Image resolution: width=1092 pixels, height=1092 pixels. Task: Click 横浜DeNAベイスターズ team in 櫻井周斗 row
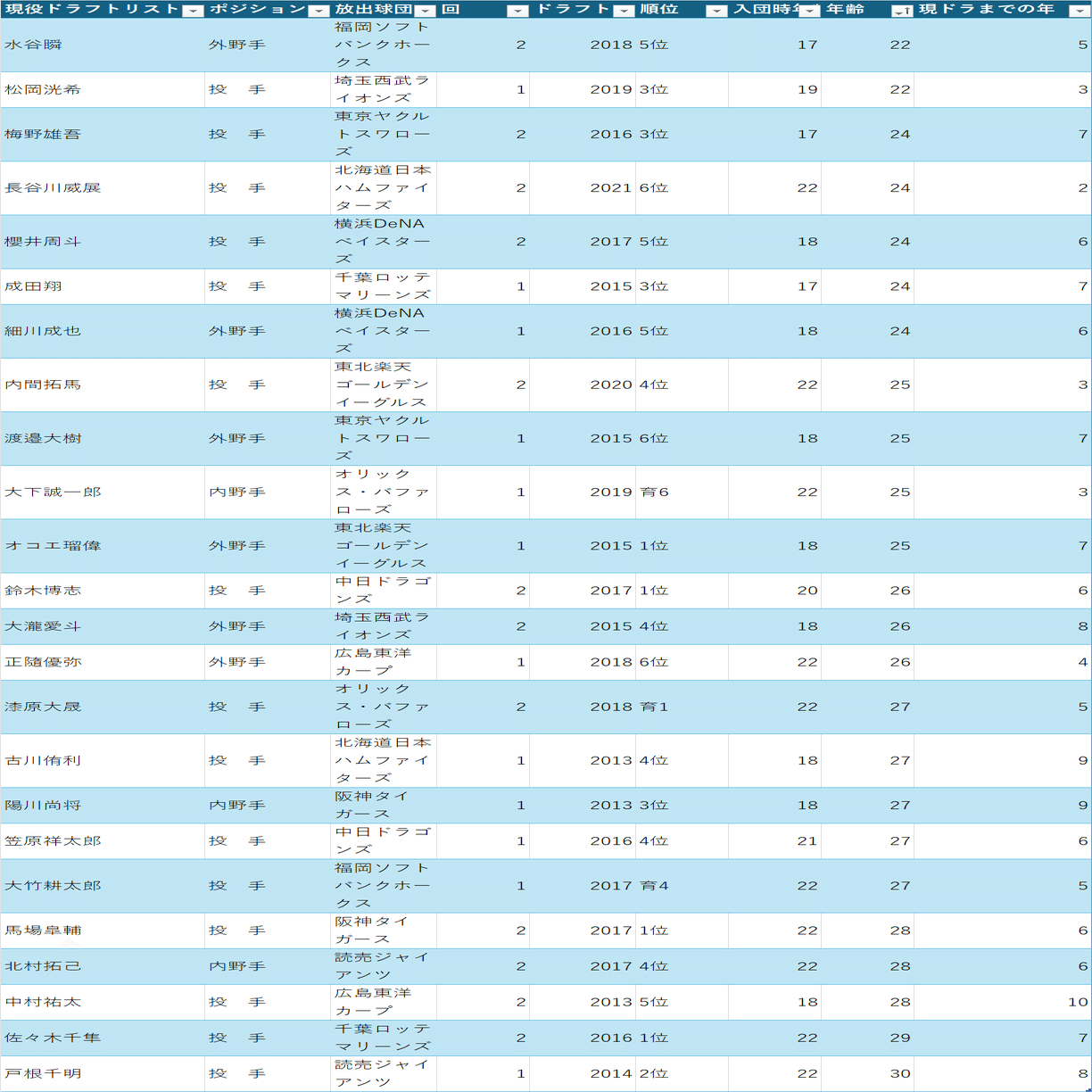[x=383, y=242]
